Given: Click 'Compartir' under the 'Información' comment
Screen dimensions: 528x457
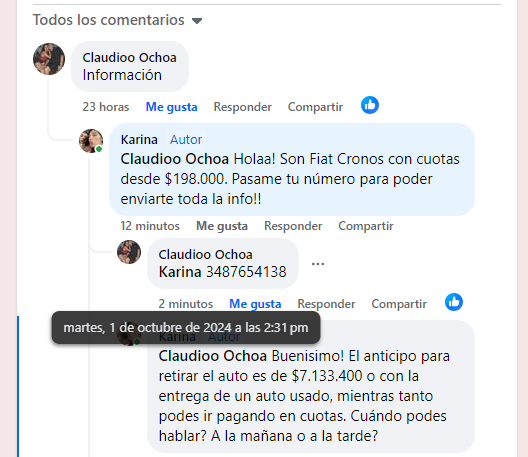Looking at the screenshot, I should coord(315,107).
